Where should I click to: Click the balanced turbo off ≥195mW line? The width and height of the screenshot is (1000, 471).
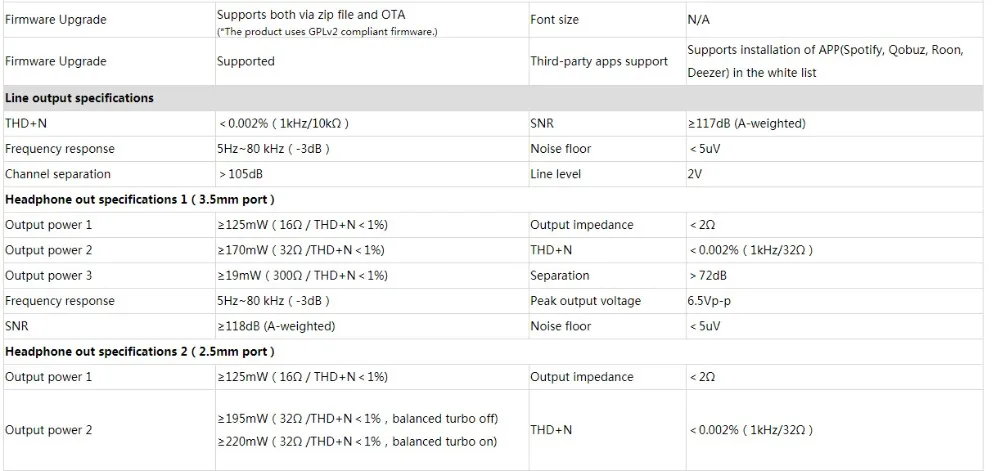(357, 419)
